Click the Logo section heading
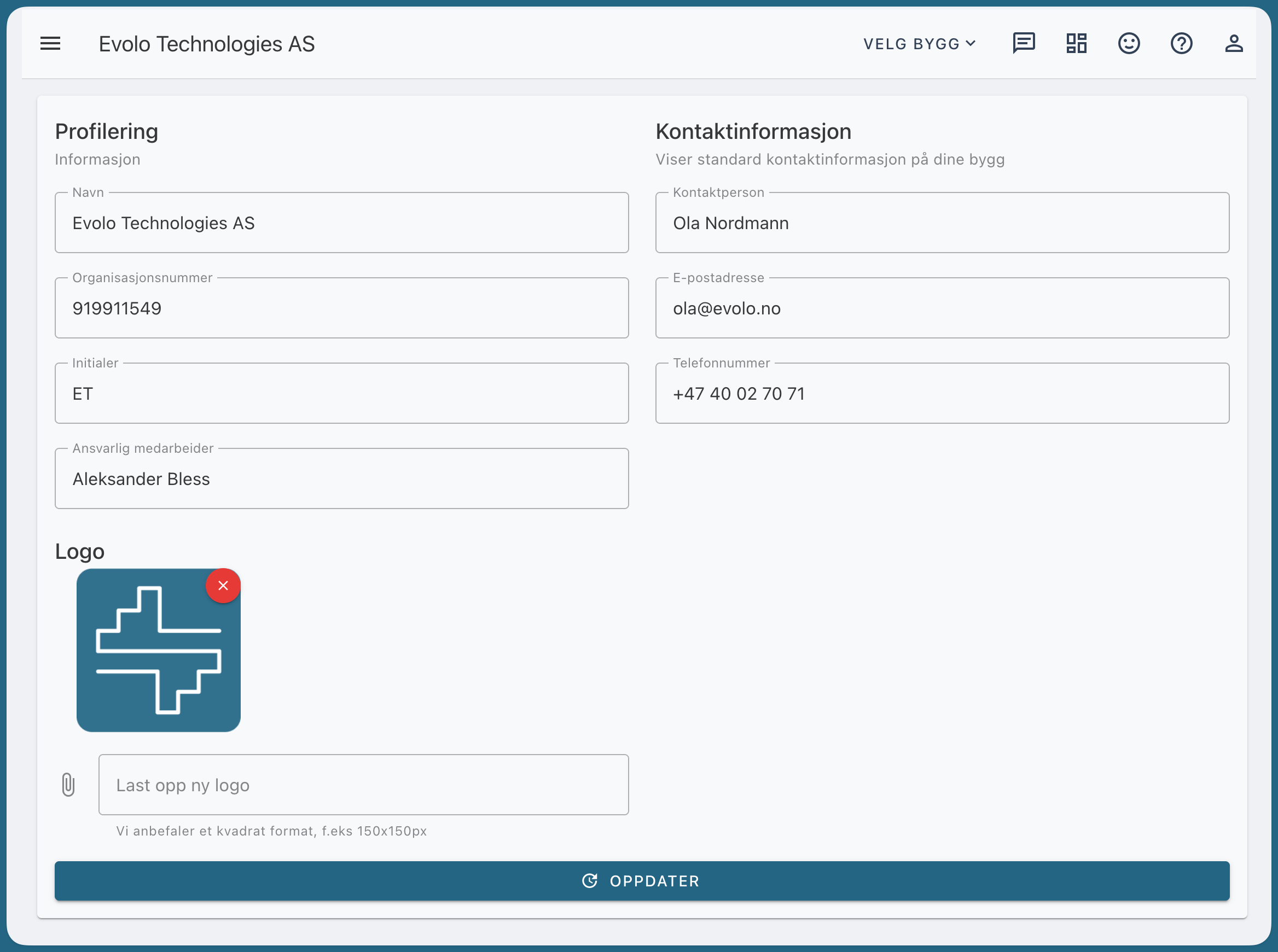The width and height of the screenshot is (1278, 952). pos(79,552)
